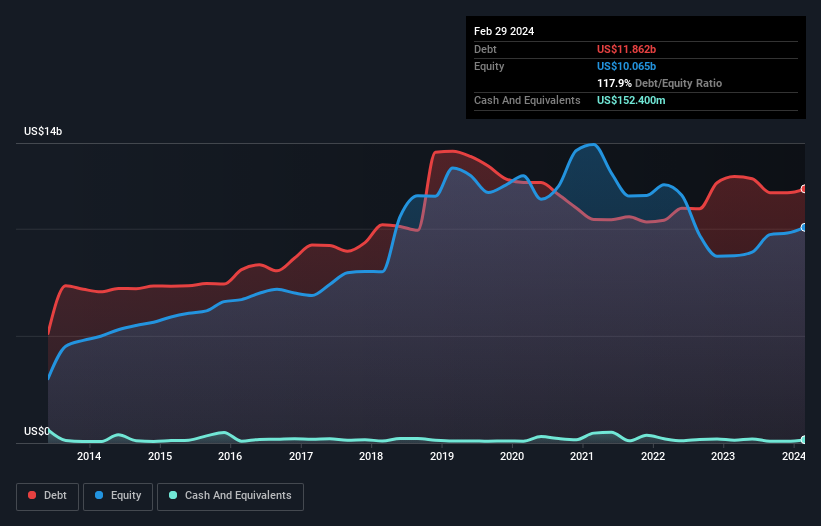The height and width of the screenshot is (526, 821).
Task: Click the 2016 x-axis label
Action: (230, 456)
